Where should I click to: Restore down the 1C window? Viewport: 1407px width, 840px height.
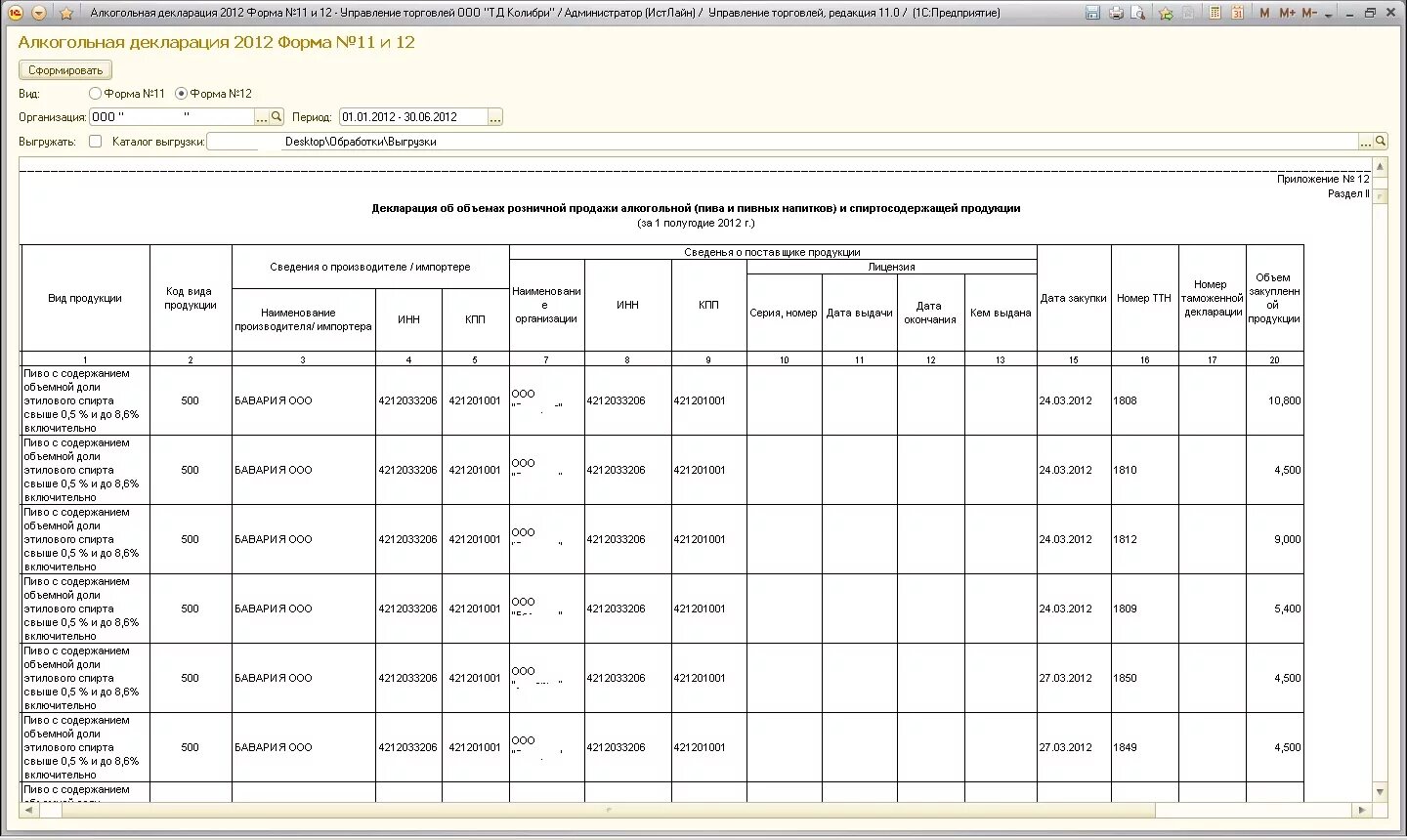[x=1371, y=13]
